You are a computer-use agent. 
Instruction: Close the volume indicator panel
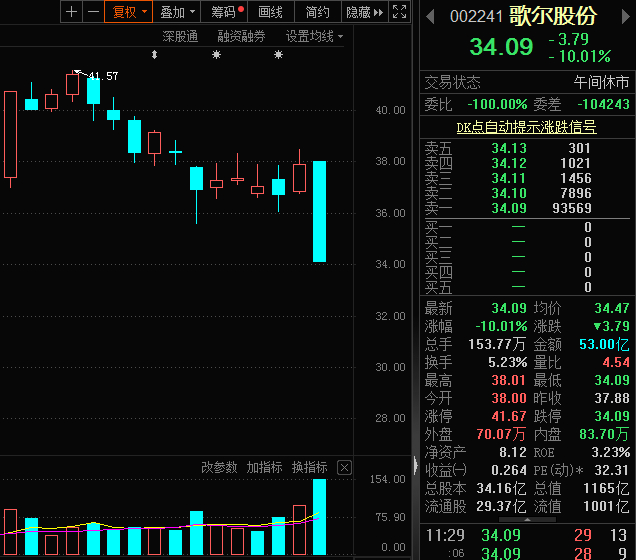344,468
